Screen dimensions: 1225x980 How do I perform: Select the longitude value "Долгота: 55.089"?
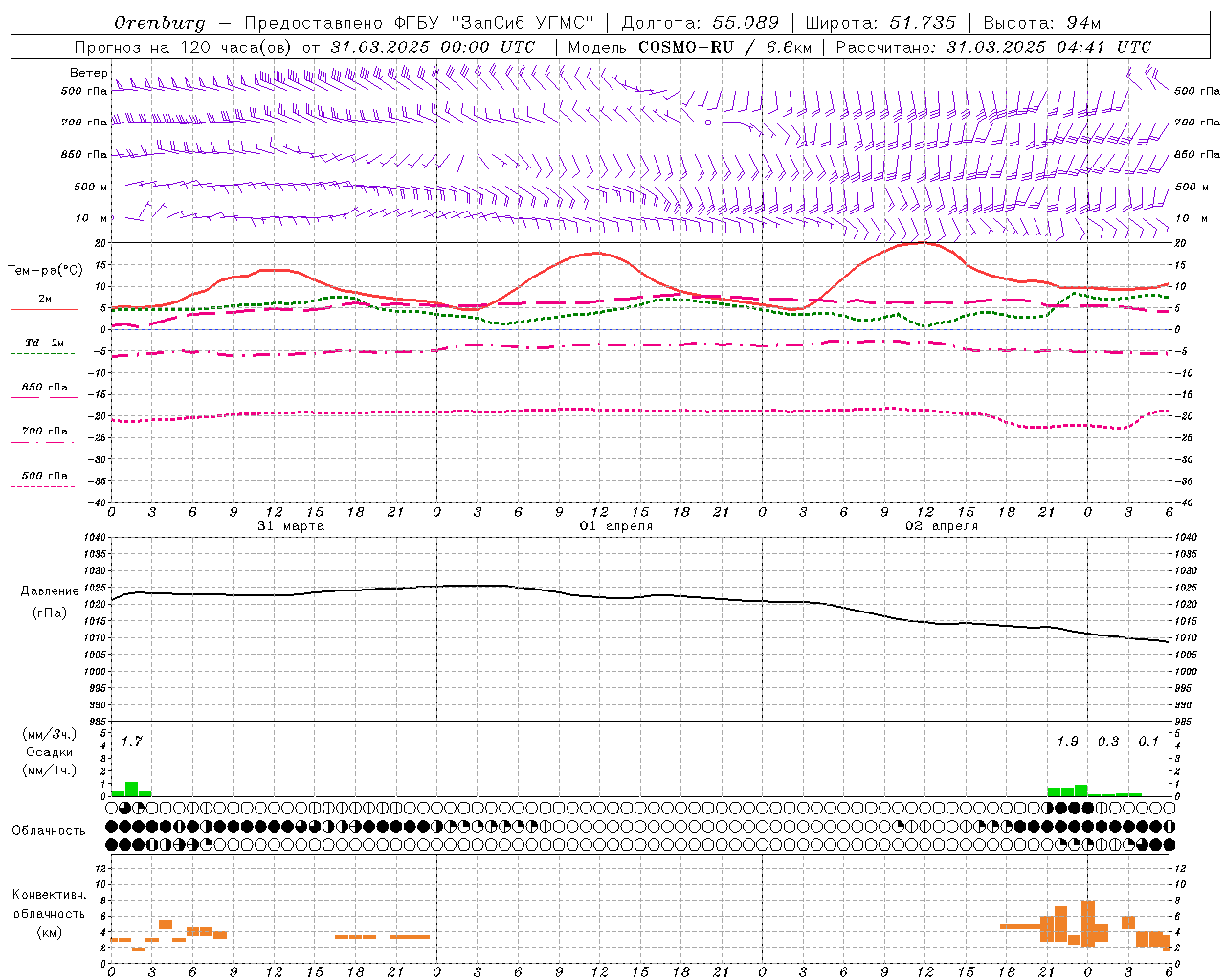click(x=701, y=23)
